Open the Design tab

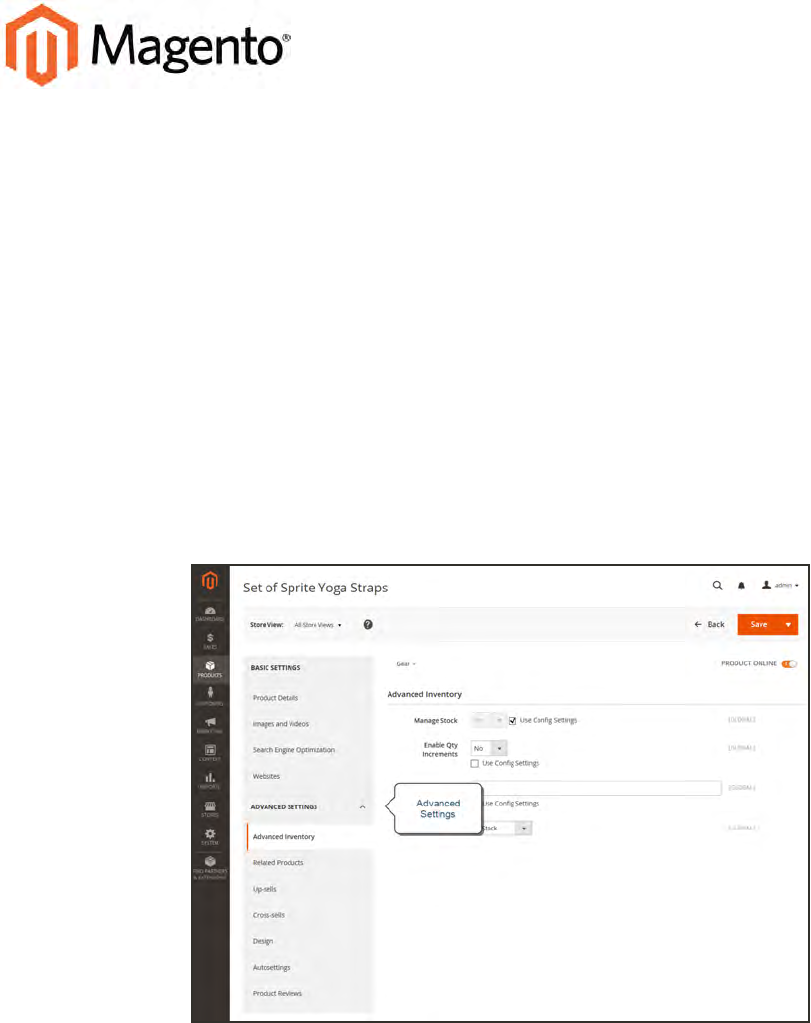pos(263,941)
